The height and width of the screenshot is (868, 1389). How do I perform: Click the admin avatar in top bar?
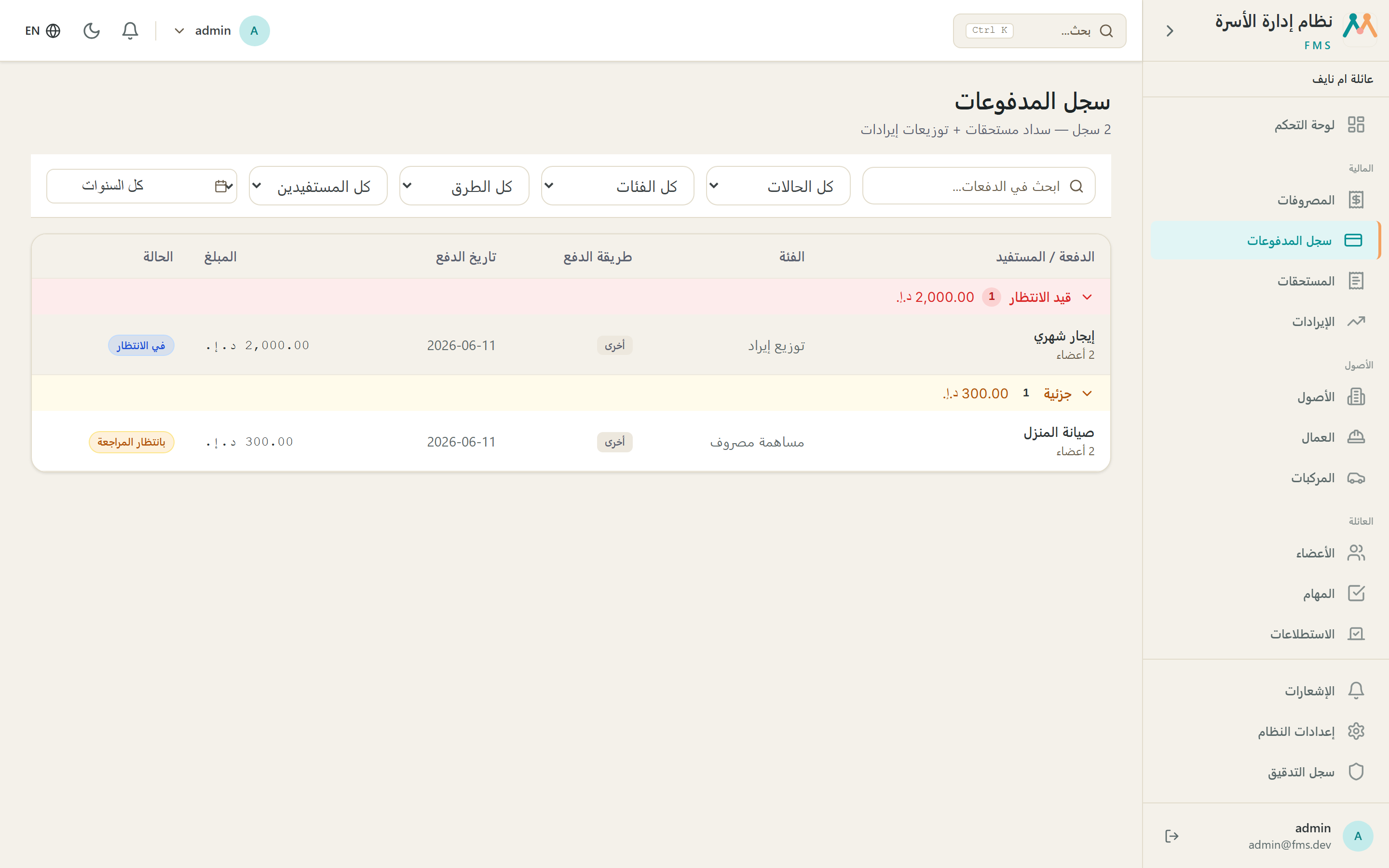(x=254, y=30)
